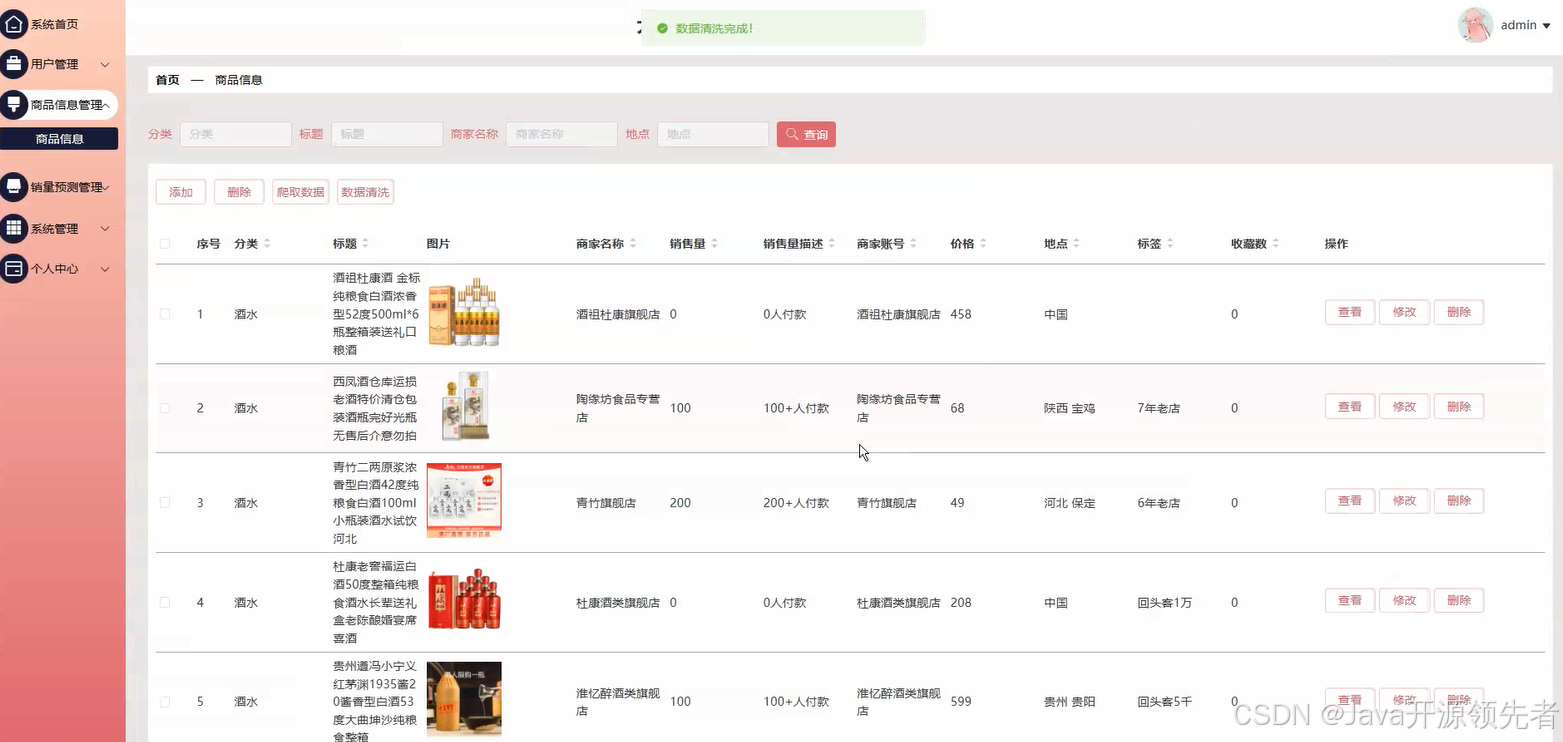Click the sort arrows on 标签 column
This screenshot has width=1563, height=742.
(x=1170, y=244)
